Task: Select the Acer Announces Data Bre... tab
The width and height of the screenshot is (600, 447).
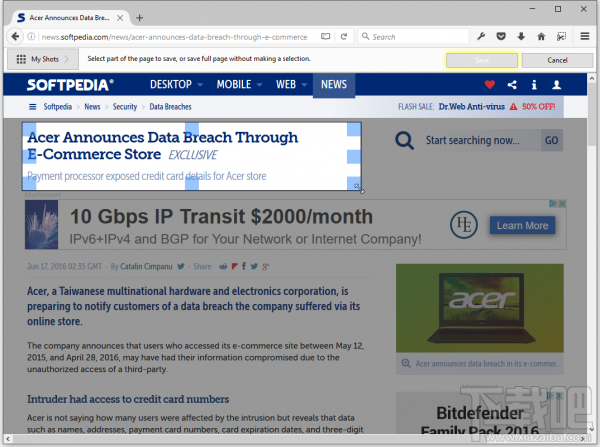Action: [x=69, y=18]
